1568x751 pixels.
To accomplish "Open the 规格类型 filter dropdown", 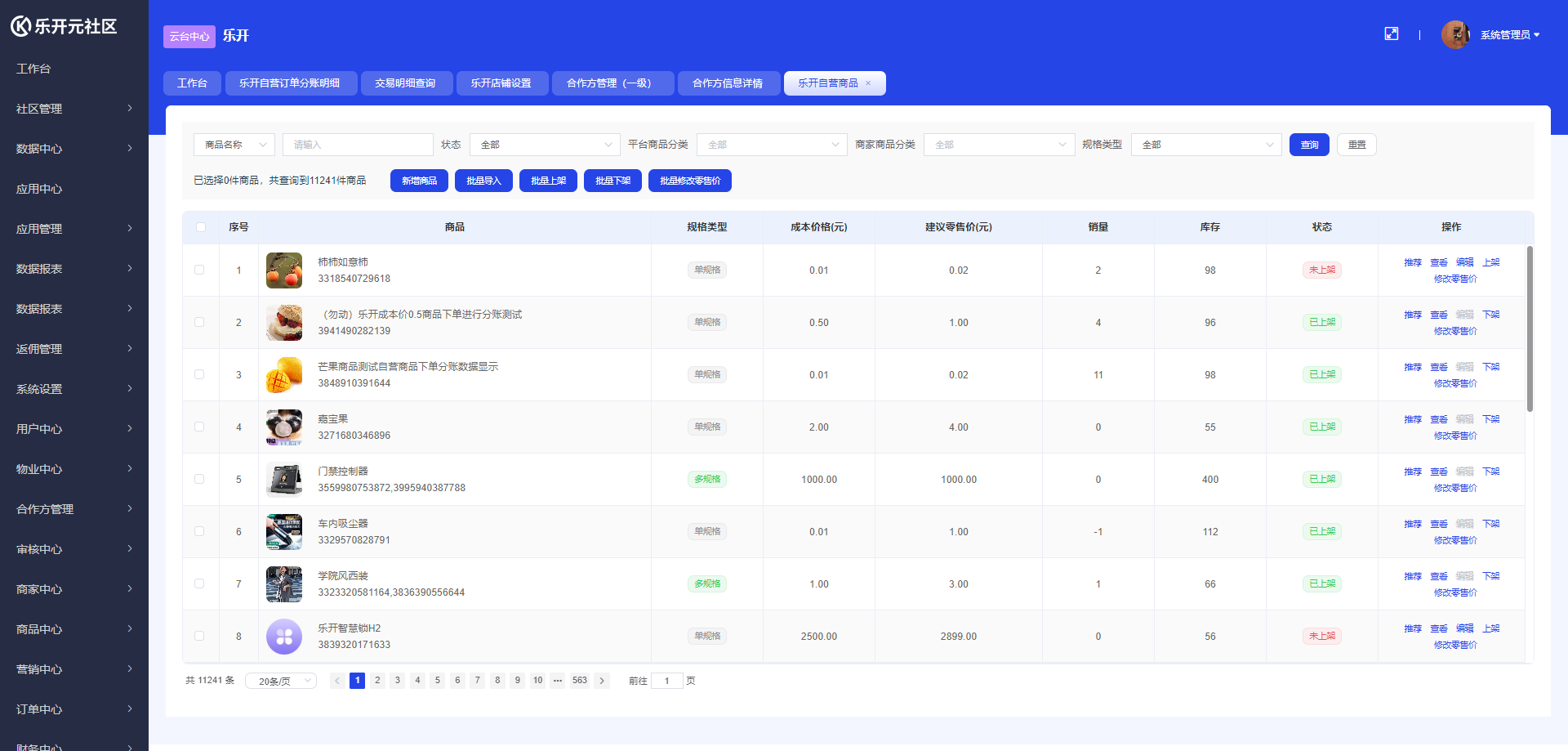I will pyautogui.click(x=1206, y=145).
